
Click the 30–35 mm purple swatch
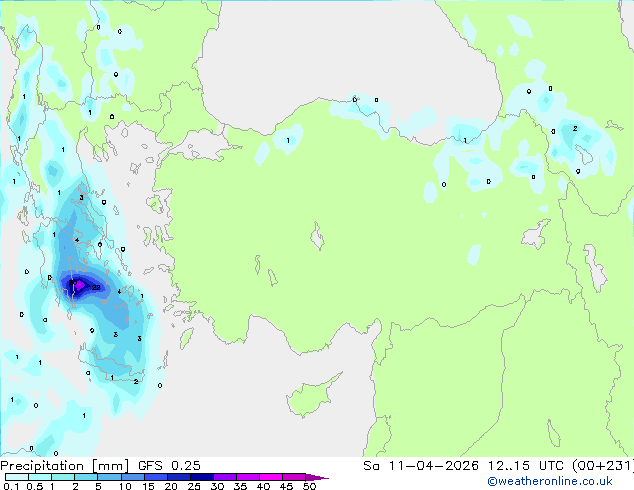[x=224, y=477]
